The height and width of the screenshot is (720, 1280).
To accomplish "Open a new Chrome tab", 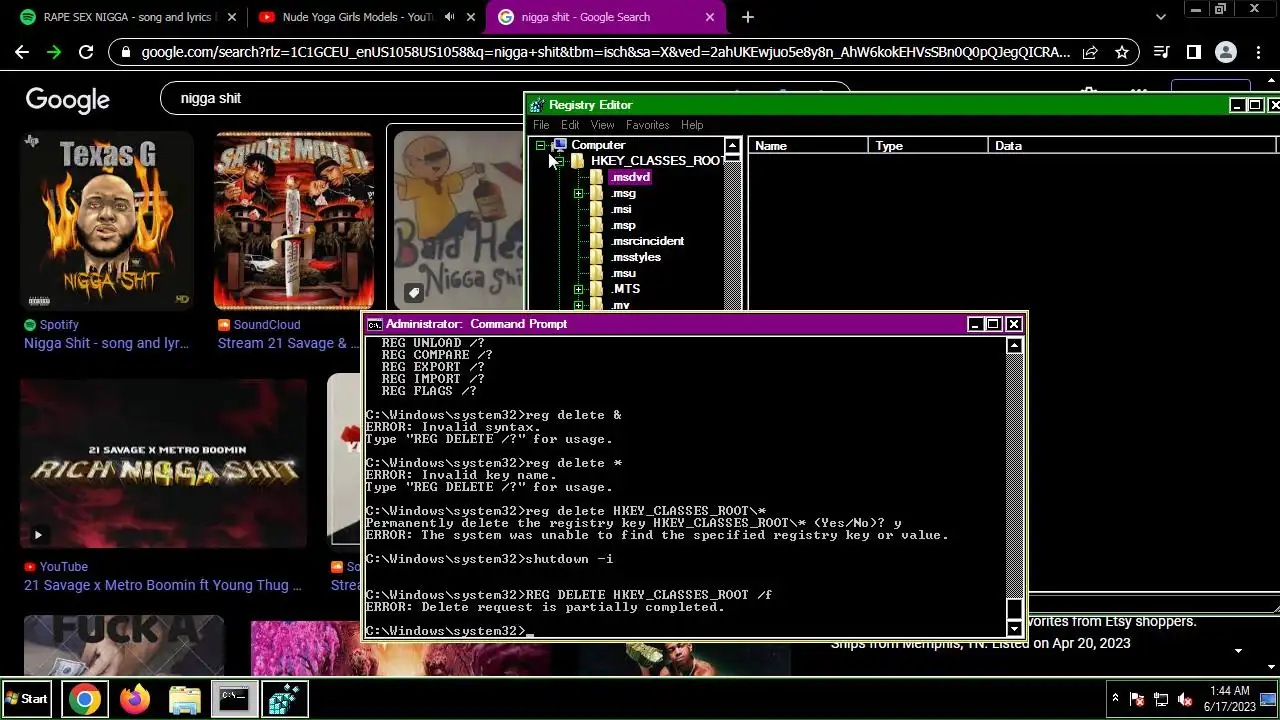I will click(x=747, y=17).
